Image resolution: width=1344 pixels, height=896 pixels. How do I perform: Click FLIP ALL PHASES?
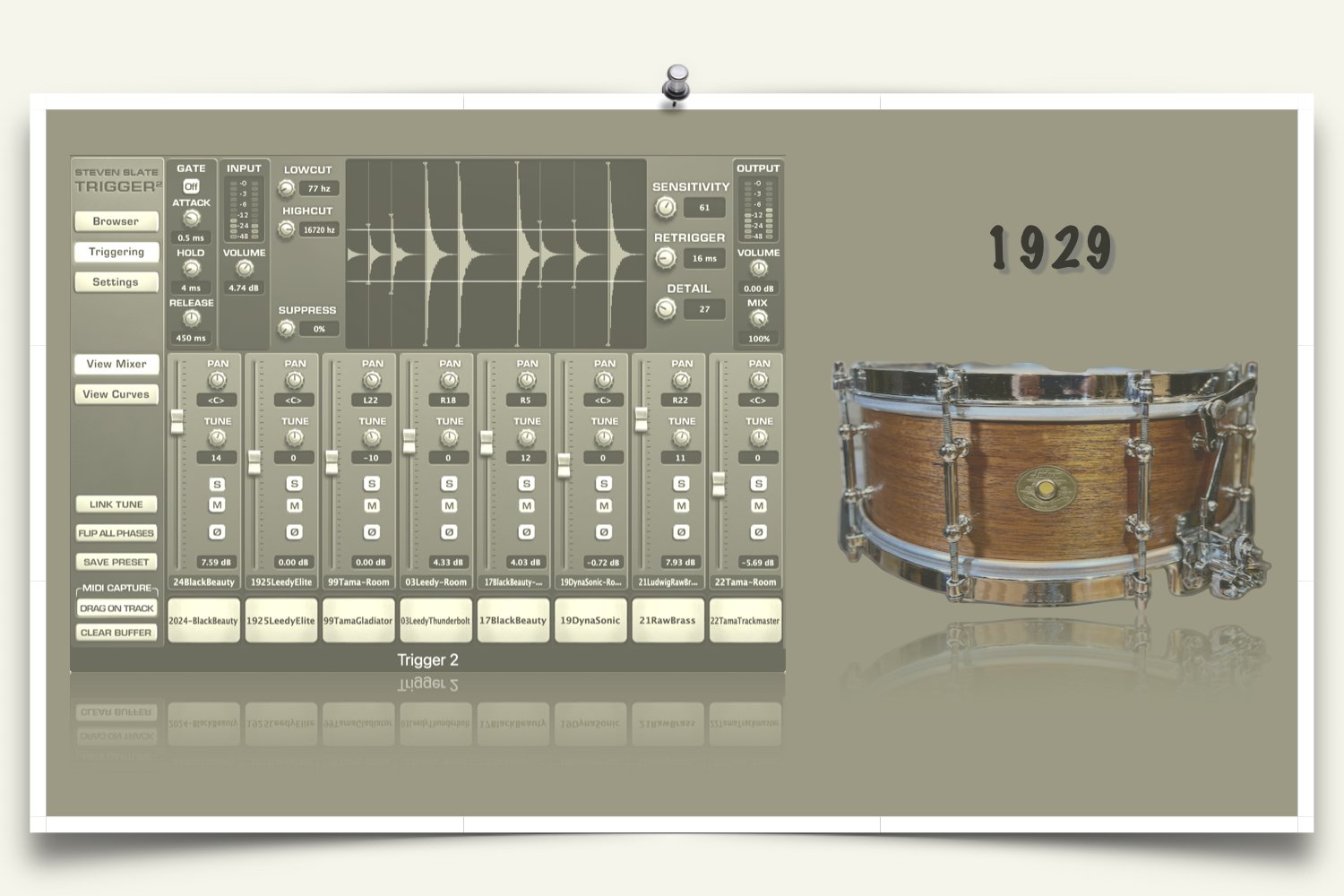coord(116,533)
